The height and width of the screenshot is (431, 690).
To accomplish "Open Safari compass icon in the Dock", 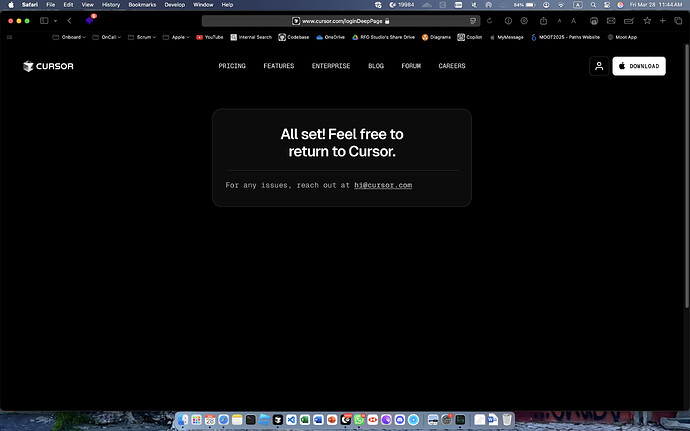I will click(x=224, y=420).
